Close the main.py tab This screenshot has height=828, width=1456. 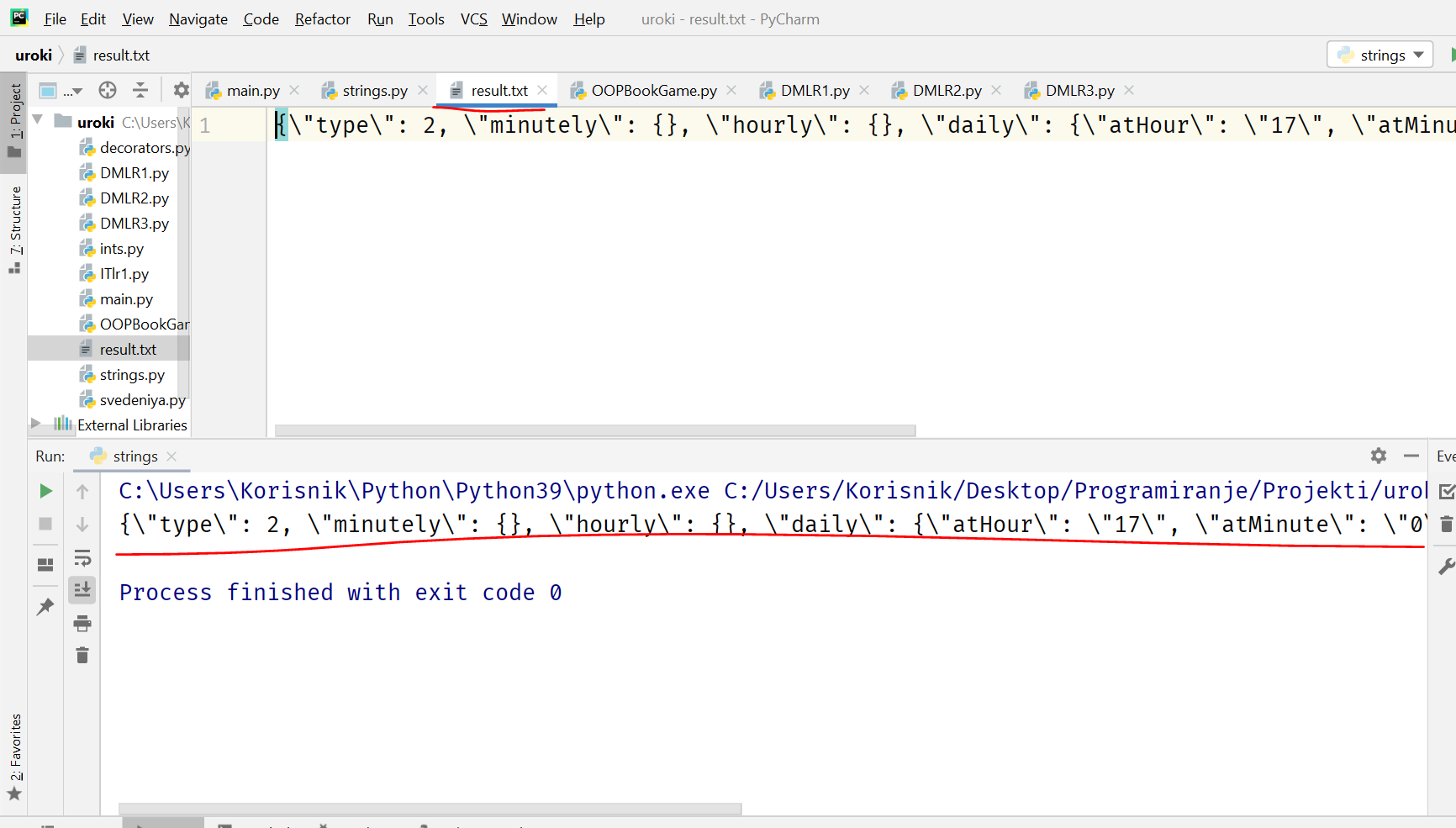294,90
